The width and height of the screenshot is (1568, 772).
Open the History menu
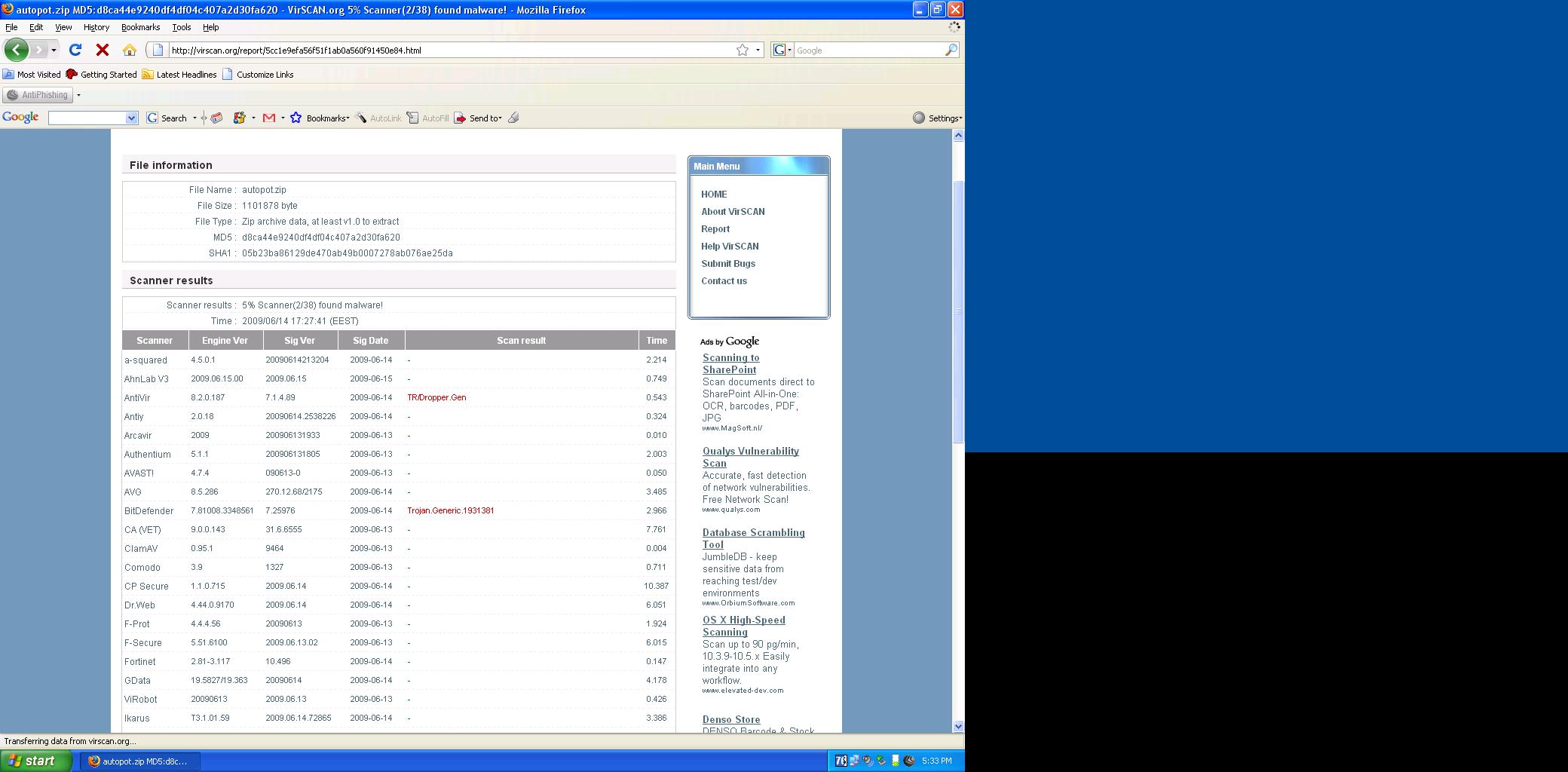pos(96,27)
